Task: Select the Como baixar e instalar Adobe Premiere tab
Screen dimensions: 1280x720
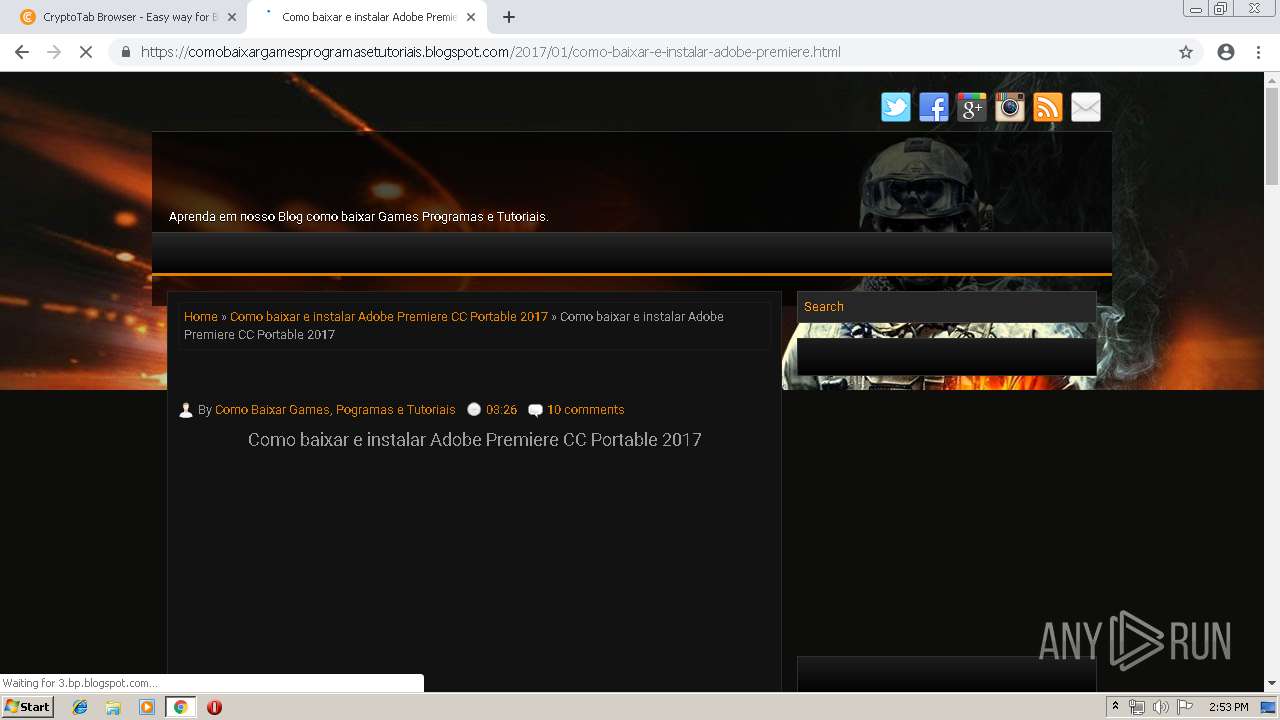Action: [x=365, y=17]
